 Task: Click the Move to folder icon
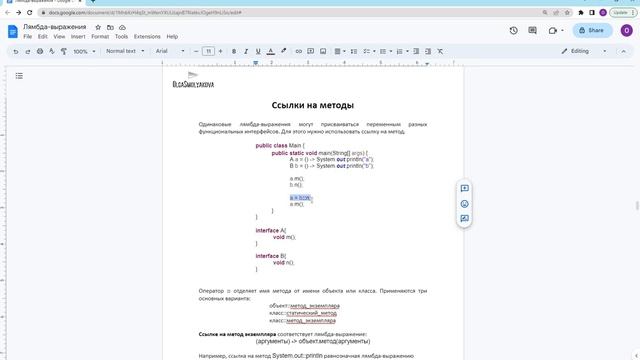click(x=110, y=27)
